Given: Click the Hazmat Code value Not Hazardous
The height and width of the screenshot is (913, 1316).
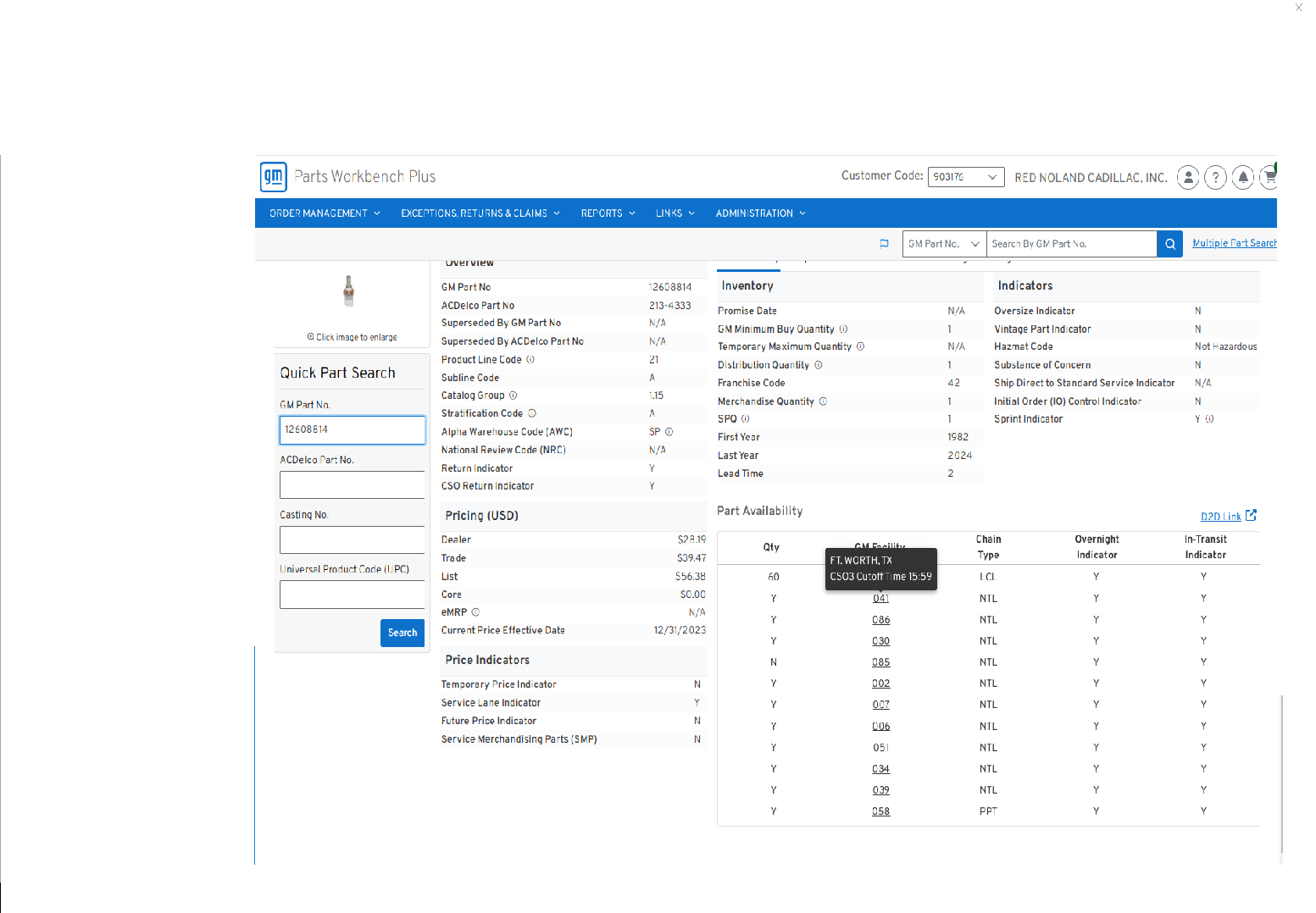Looking at the screenshot, I should pyautogui.click(x=1226, y=346).
